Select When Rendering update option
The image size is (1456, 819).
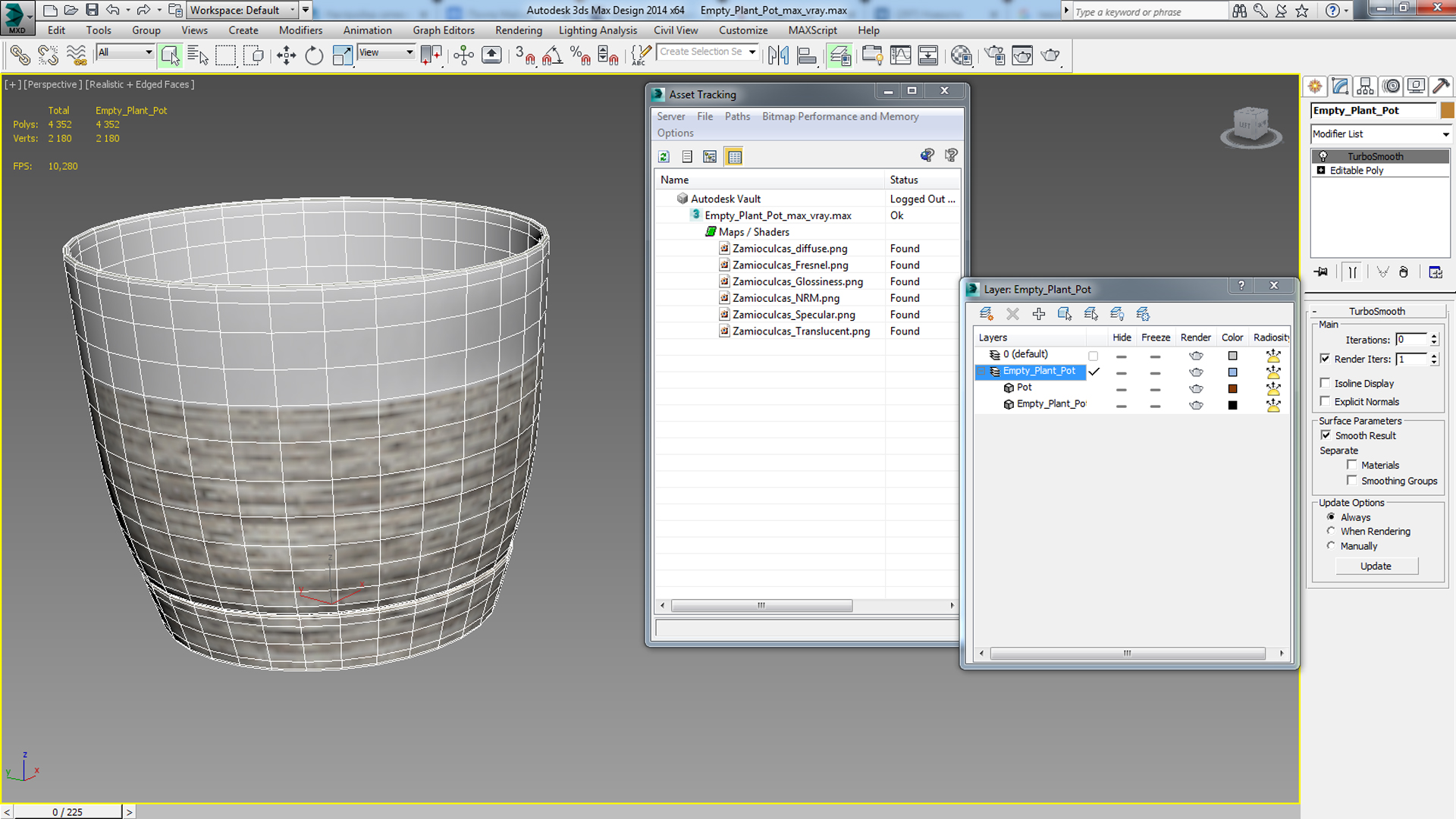1331,531
